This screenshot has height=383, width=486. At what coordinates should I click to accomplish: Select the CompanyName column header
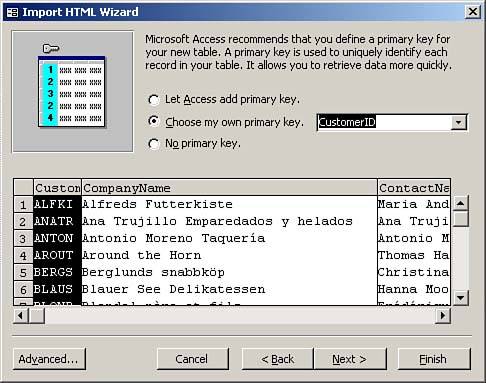pos(229,188)
